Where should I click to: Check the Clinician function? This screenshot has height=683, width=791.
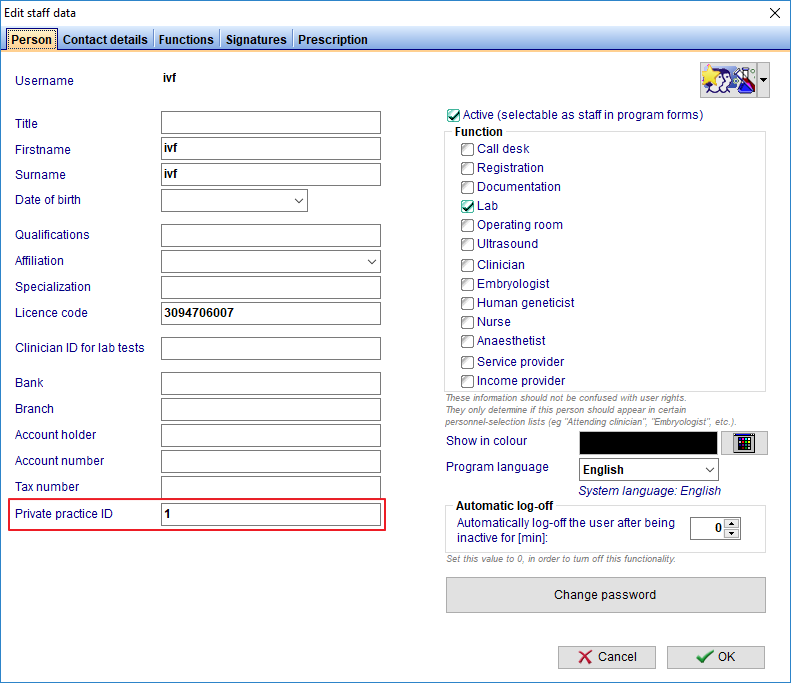click(x=467, y=265)
